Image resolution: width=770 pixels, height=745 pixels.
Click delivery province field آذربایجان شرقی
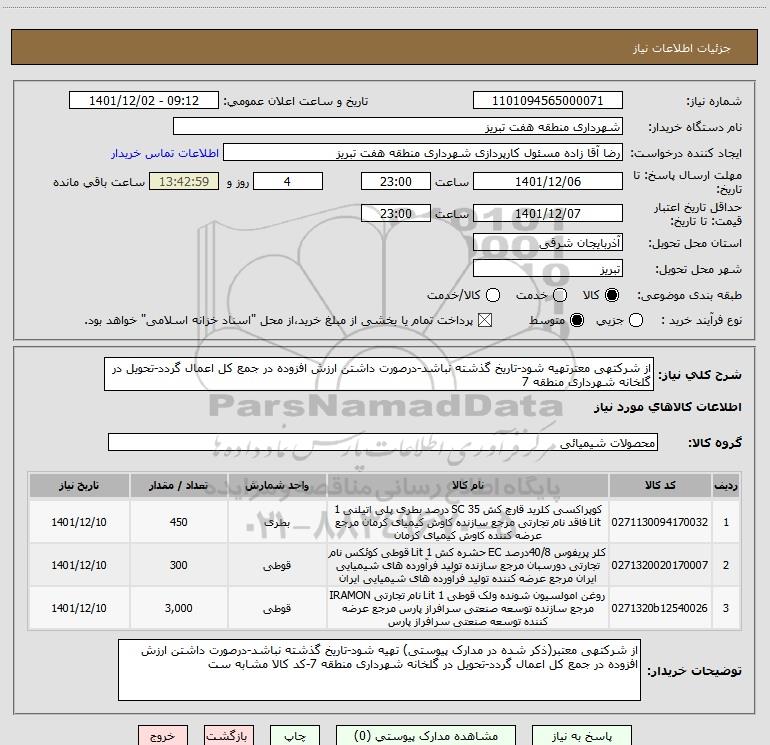click(x=548, y=243)
